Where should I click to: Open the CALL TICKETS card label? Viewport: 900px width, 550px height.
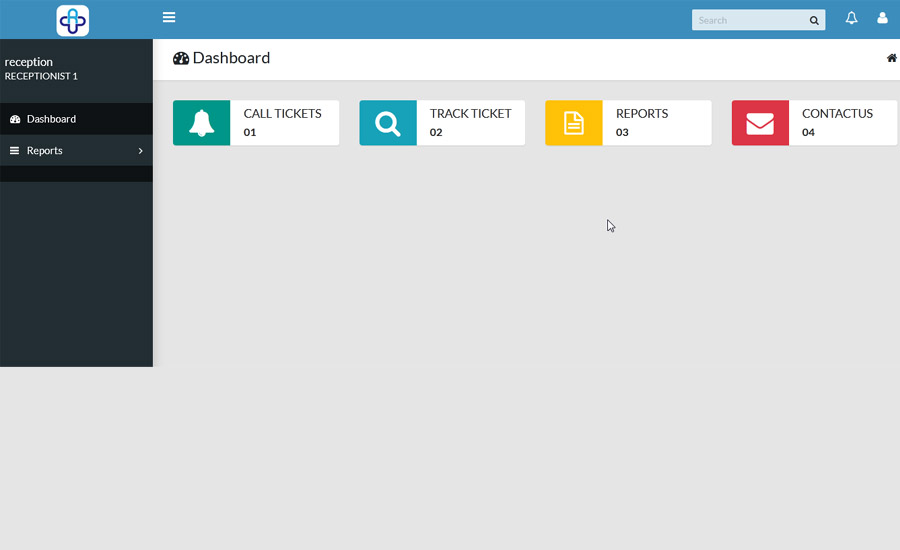tap(282, 114)
